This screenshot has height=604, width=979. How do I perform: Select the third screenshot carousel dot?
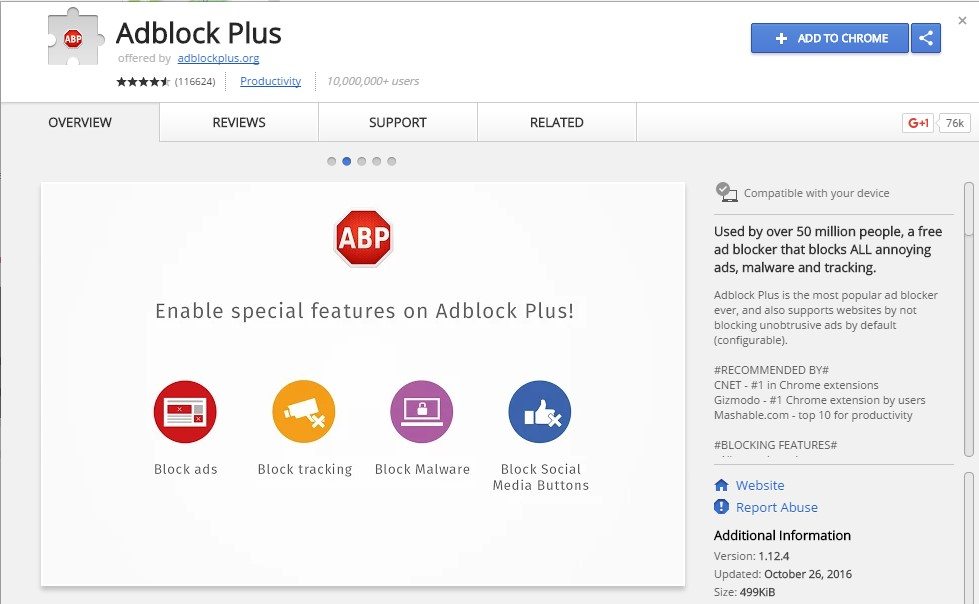coord(362,161)
